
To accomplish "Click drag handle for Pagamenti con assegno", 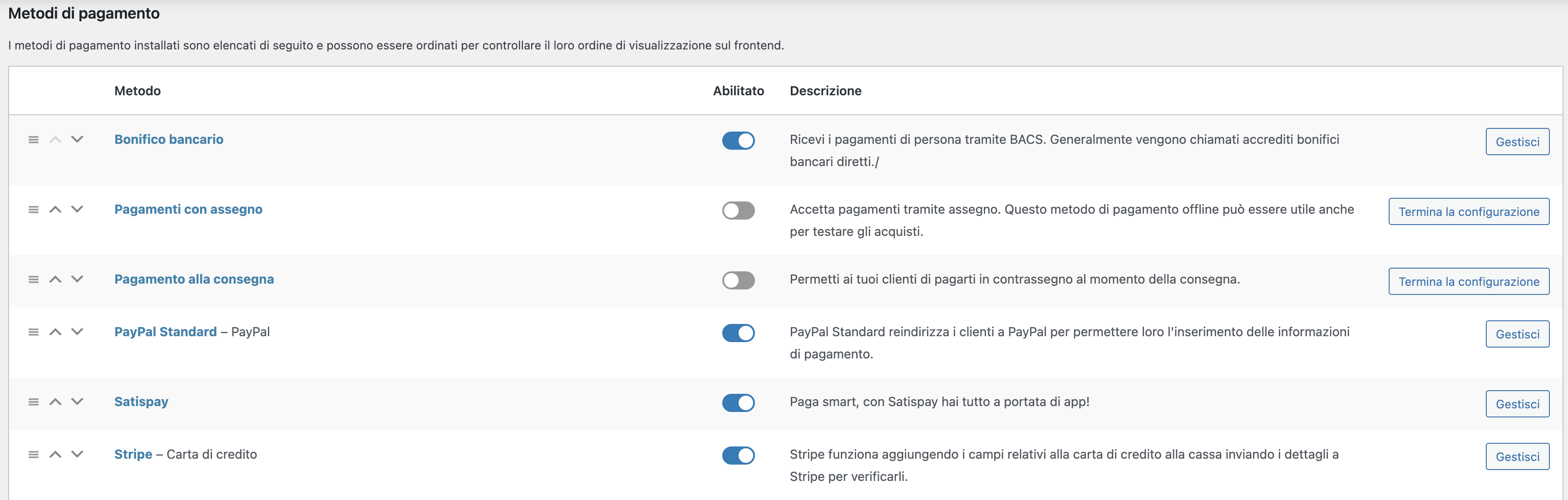I will click(34, 209).
